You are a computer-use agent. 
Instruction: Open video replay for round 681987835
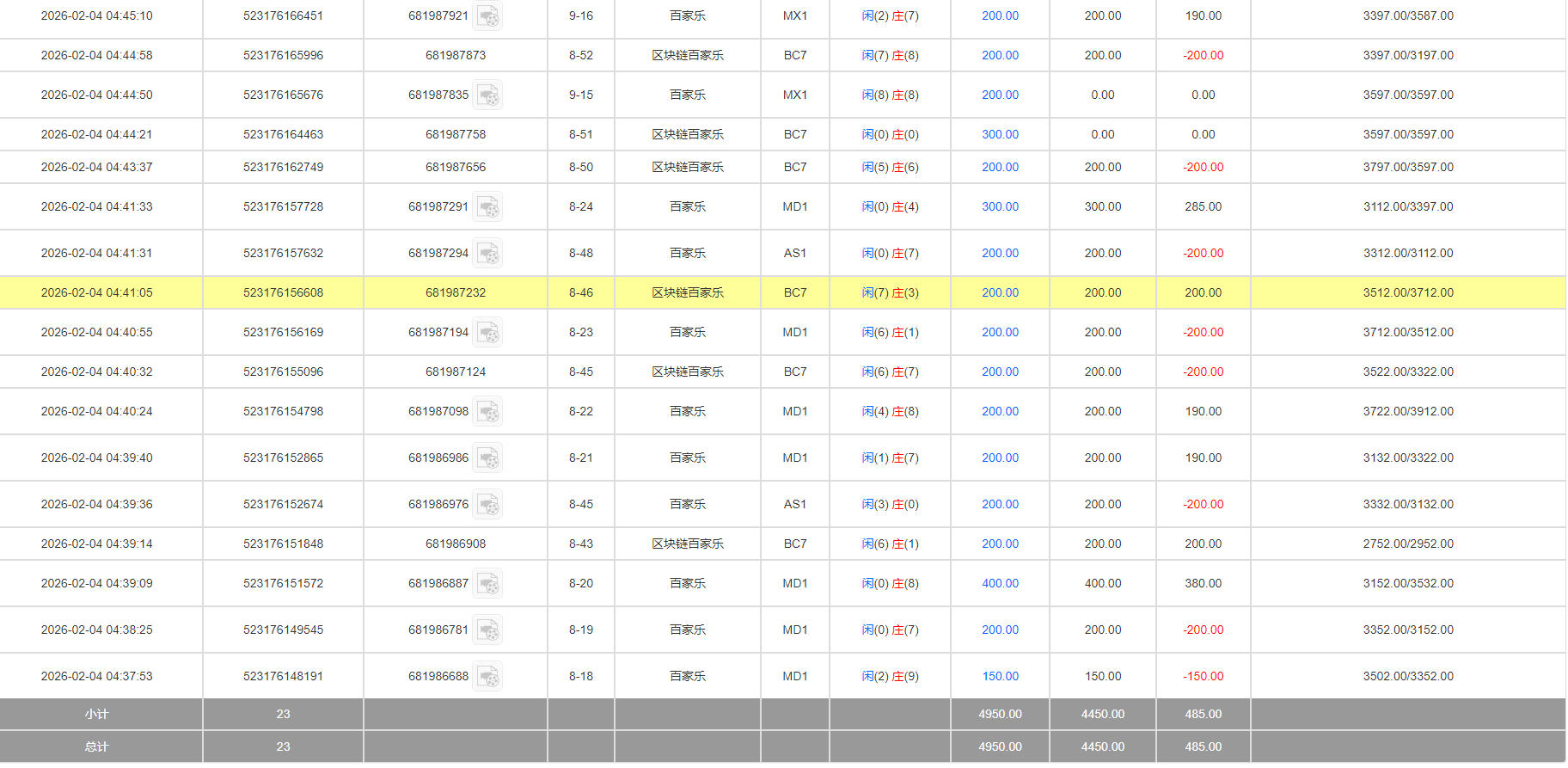(487, 95)
